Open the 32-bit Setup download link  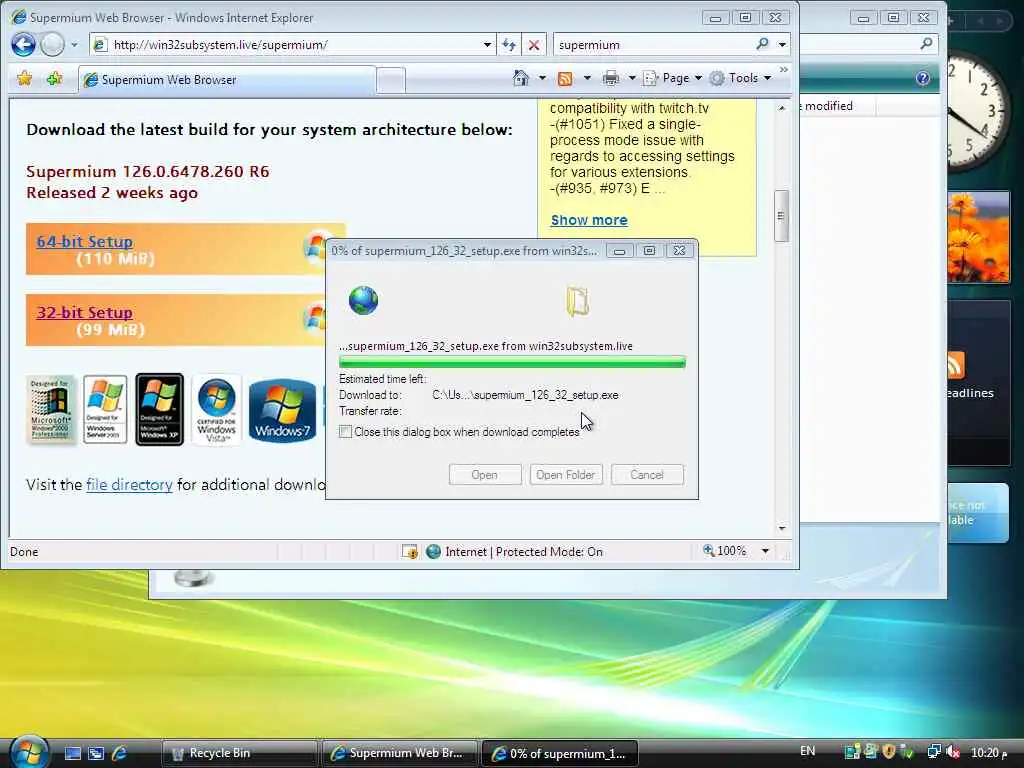[84, 312]
